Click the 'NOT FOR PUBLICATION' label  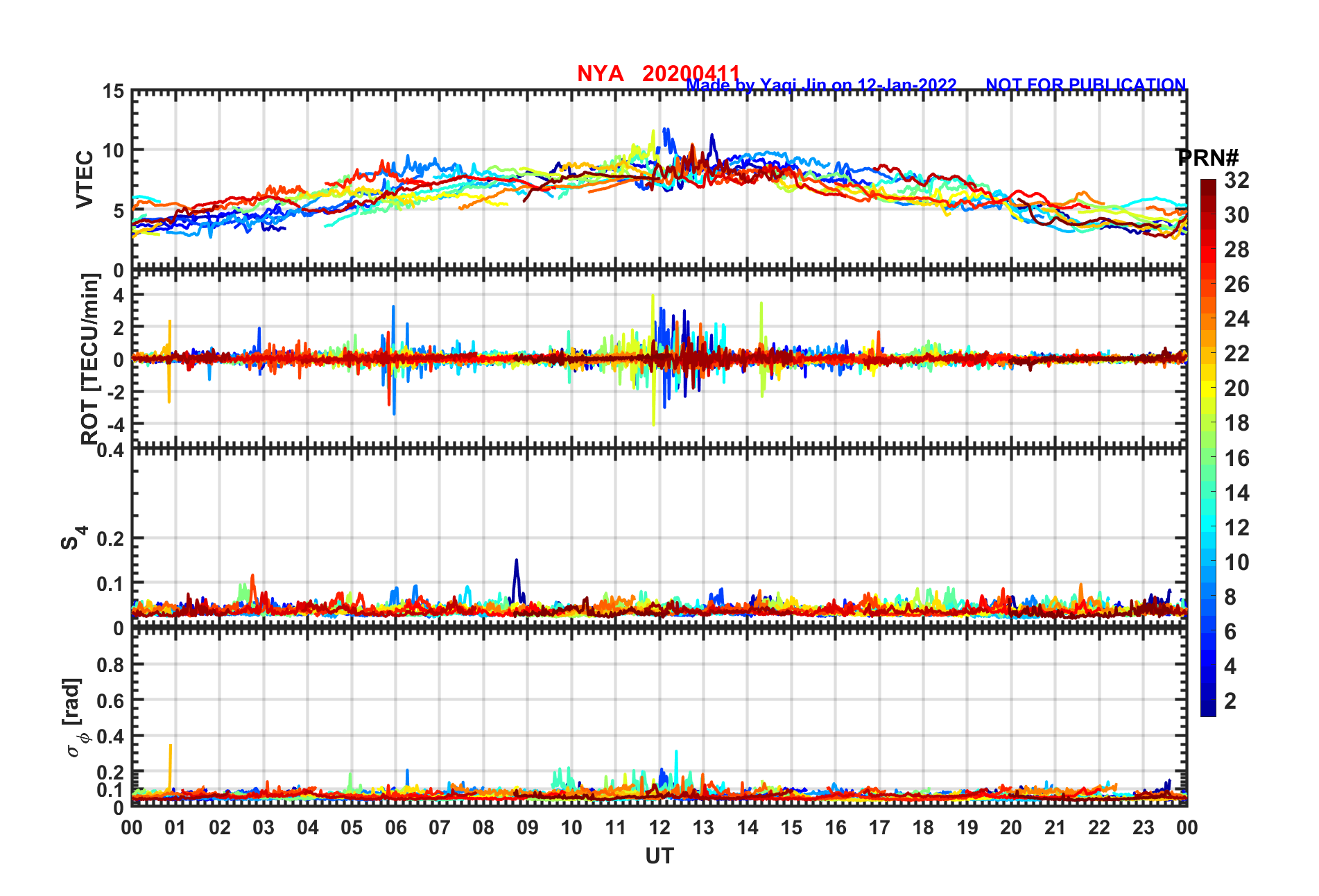[x=1085, y=85]
